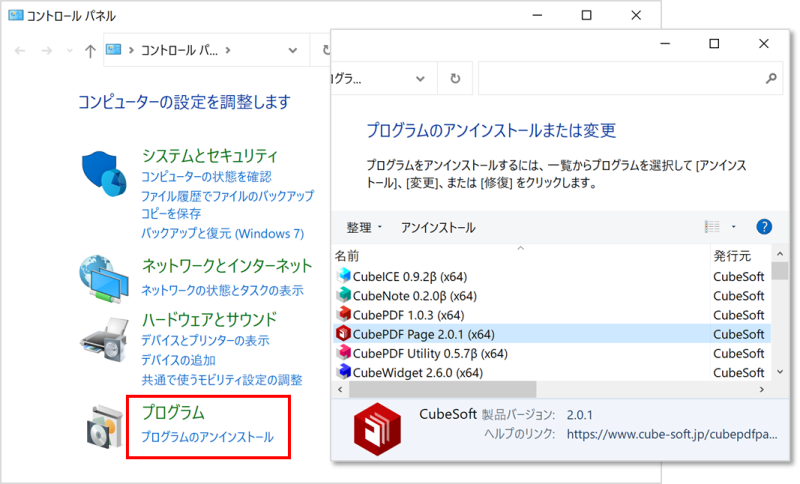Go up one level in Control Panel window
The image size is (800, 484).
tap(90, 50)
